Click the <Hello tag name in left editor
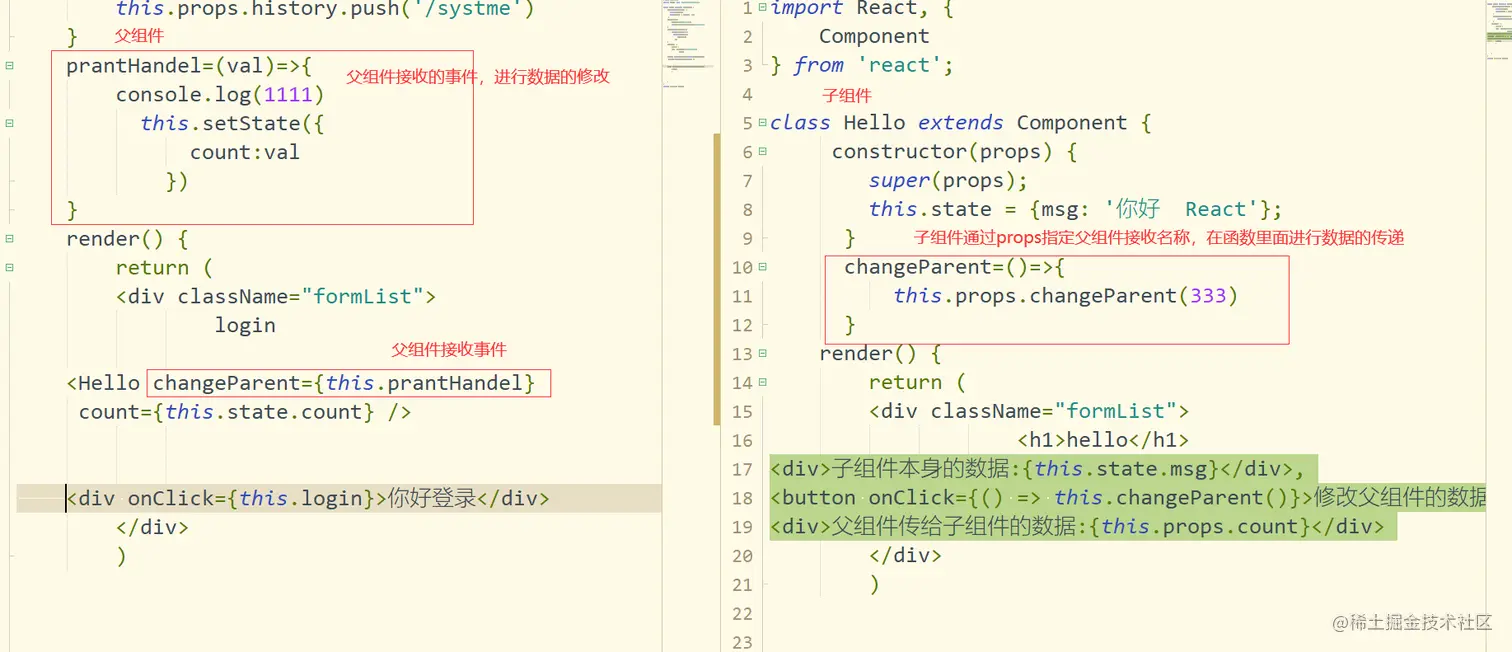The height and width of the screenshot is (652, 1512). [104, 383]
